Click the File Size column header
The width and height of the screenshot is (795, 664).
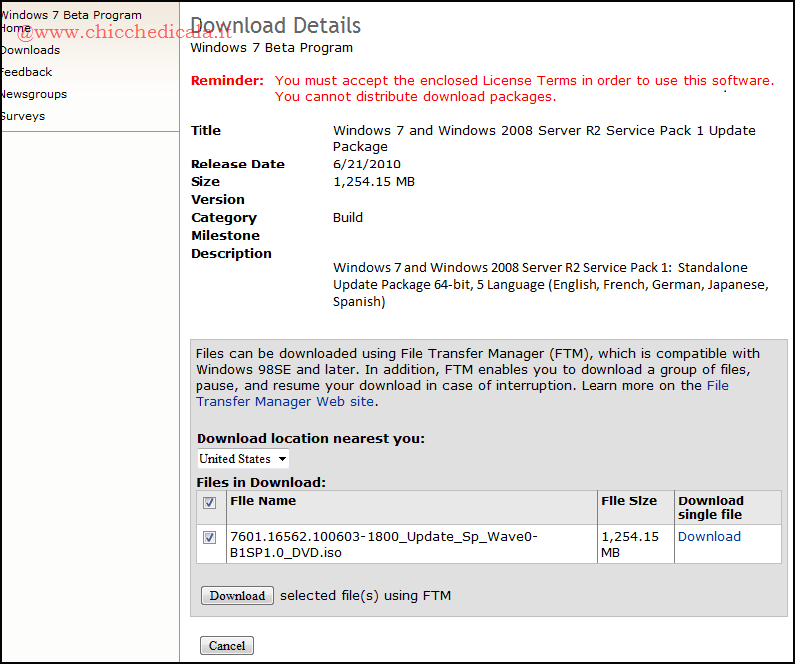[629, 501]
